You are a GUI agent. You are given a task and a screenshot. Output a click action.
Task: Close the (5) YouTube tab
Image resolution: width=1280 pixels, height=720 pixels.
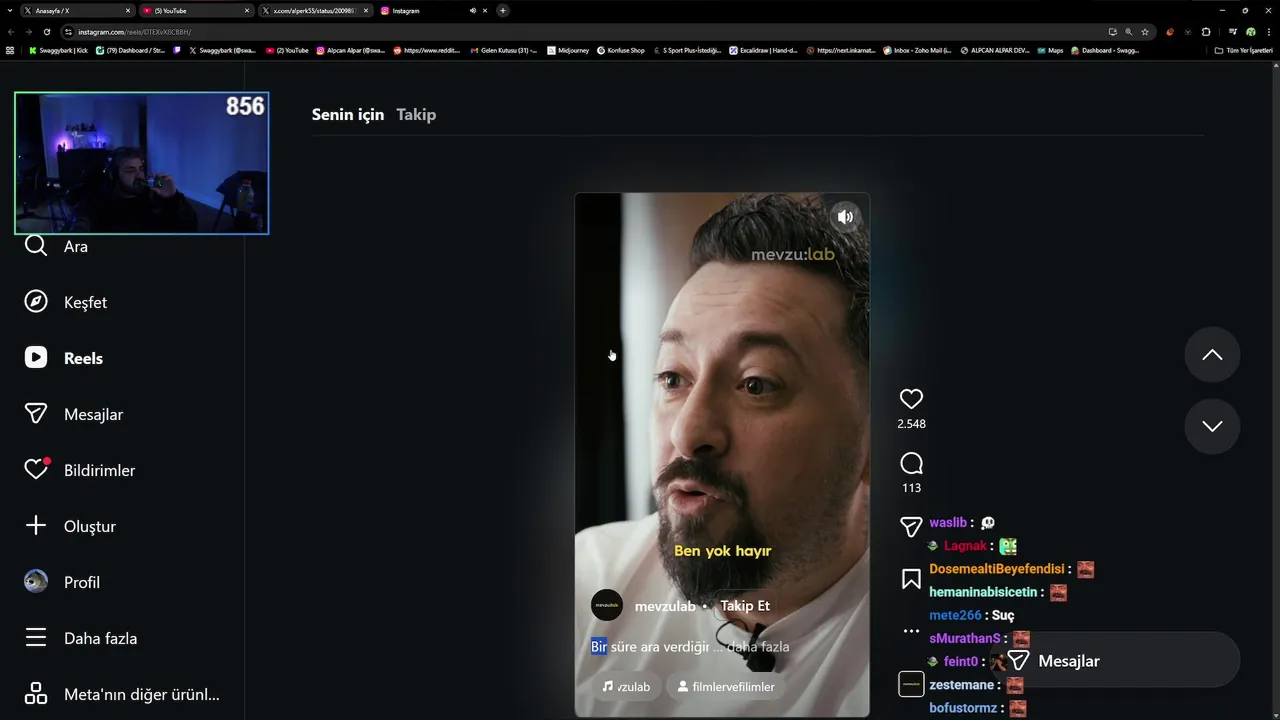pos(247,10)
